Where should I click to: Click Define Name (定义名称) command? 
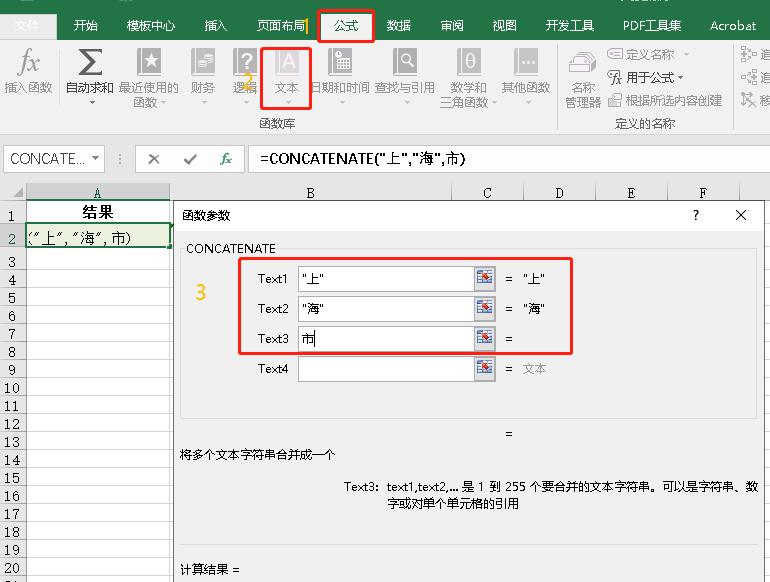pyautogui.click(x=641, y=54)
